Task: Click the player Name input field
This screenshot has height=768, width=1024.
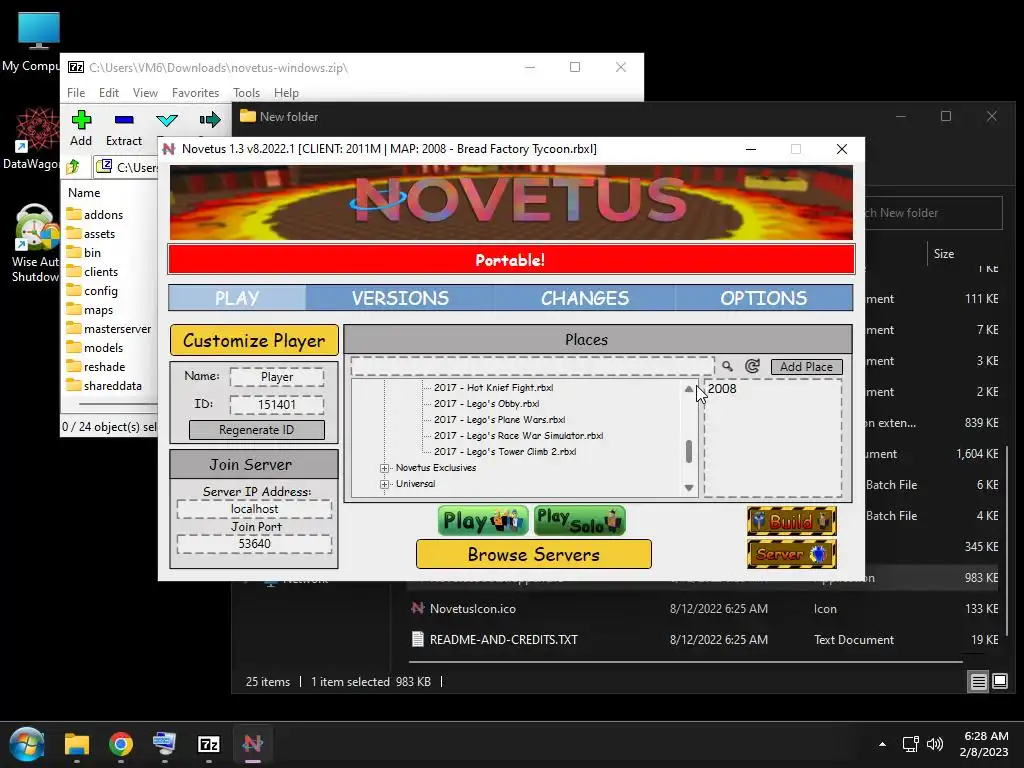Action: pos(277,377)
